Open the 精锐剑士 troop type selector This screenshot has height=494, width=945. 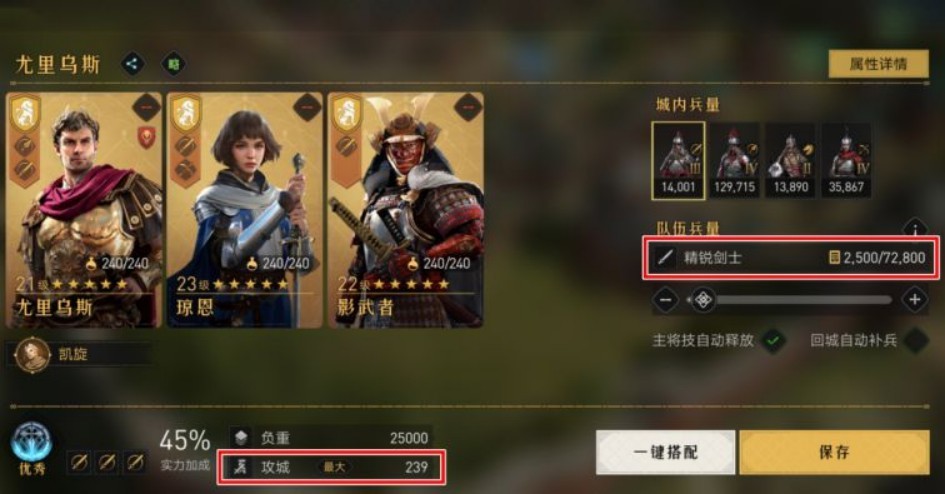pyautogui.click(x=791, y=258)
